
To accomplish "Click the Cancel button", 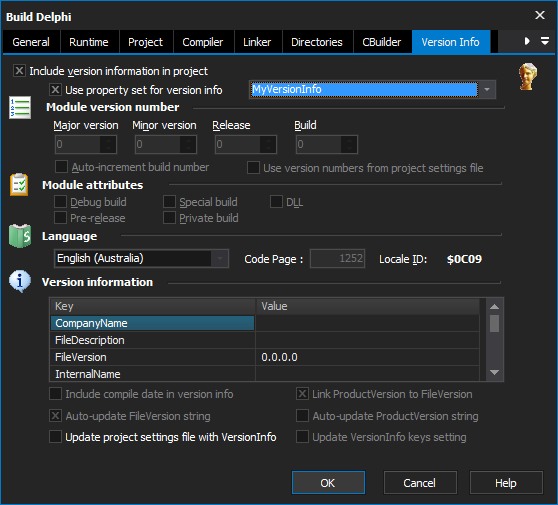I will (420, 483).
